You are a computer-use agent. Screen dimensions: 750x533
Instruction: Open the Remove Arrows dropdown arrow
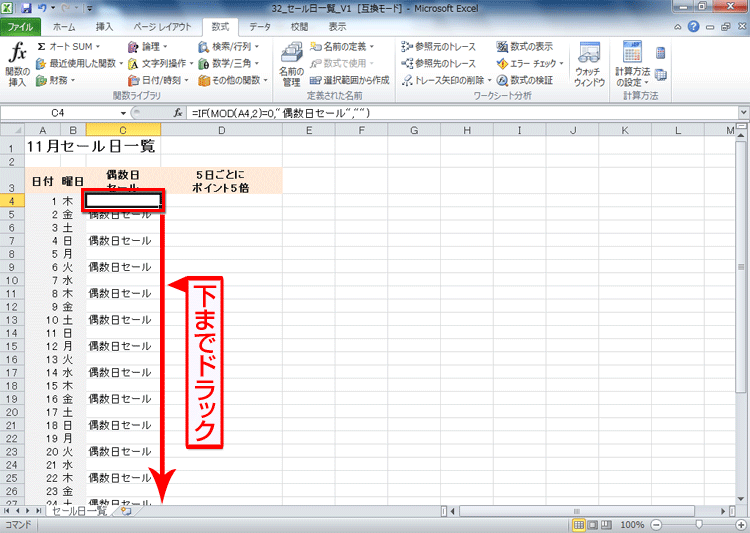click(x=489, y=80)
